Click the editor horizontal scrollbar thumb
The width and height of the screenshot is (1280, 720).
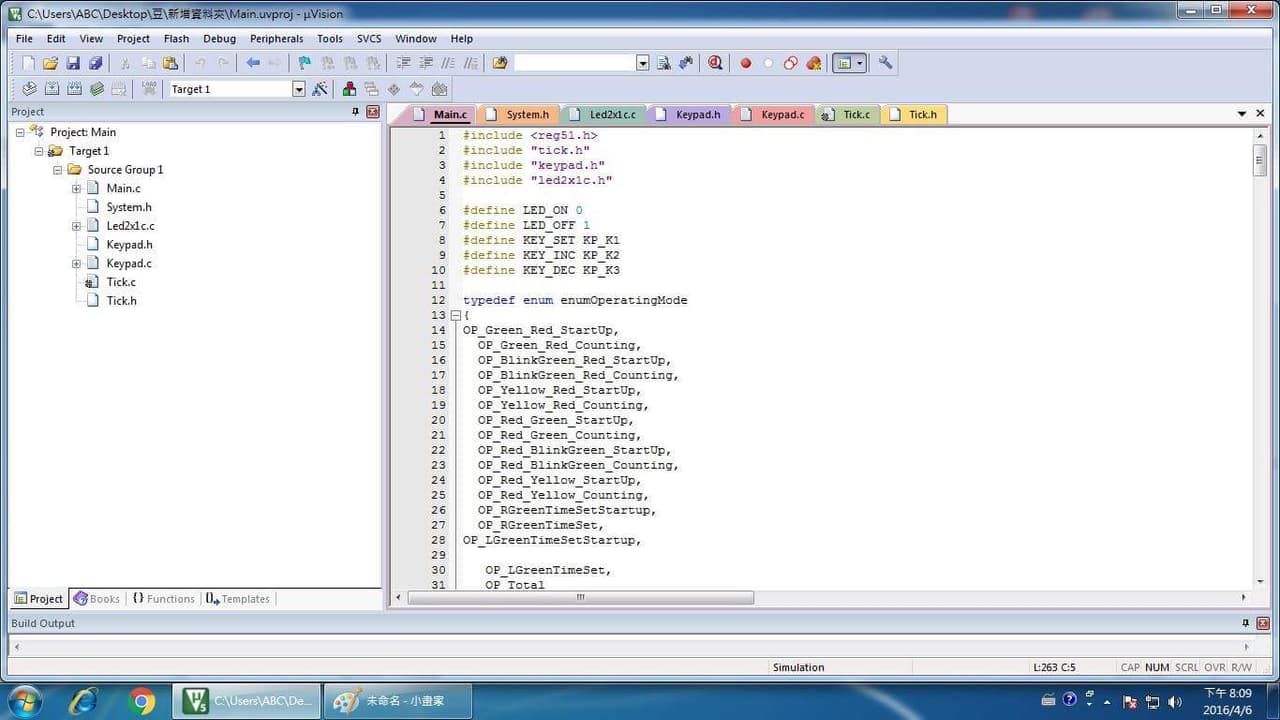coord(580,597)
